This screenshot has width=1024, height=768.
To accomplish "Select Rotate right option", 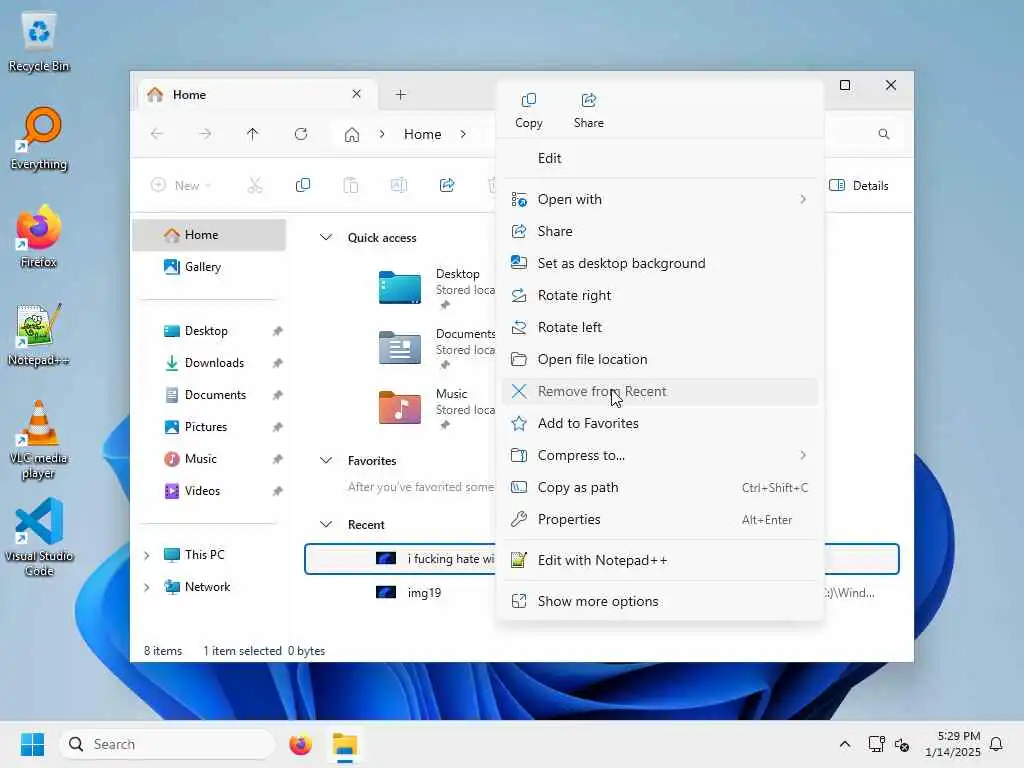I will click(660, 295).
